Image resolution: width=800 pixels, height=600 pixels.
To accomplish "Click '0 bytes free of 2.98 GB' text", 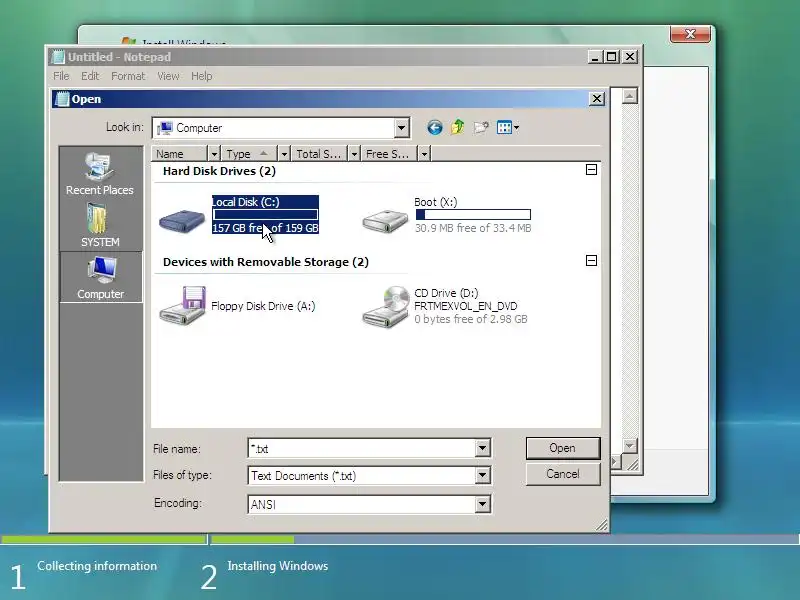I will click(470, 319).
